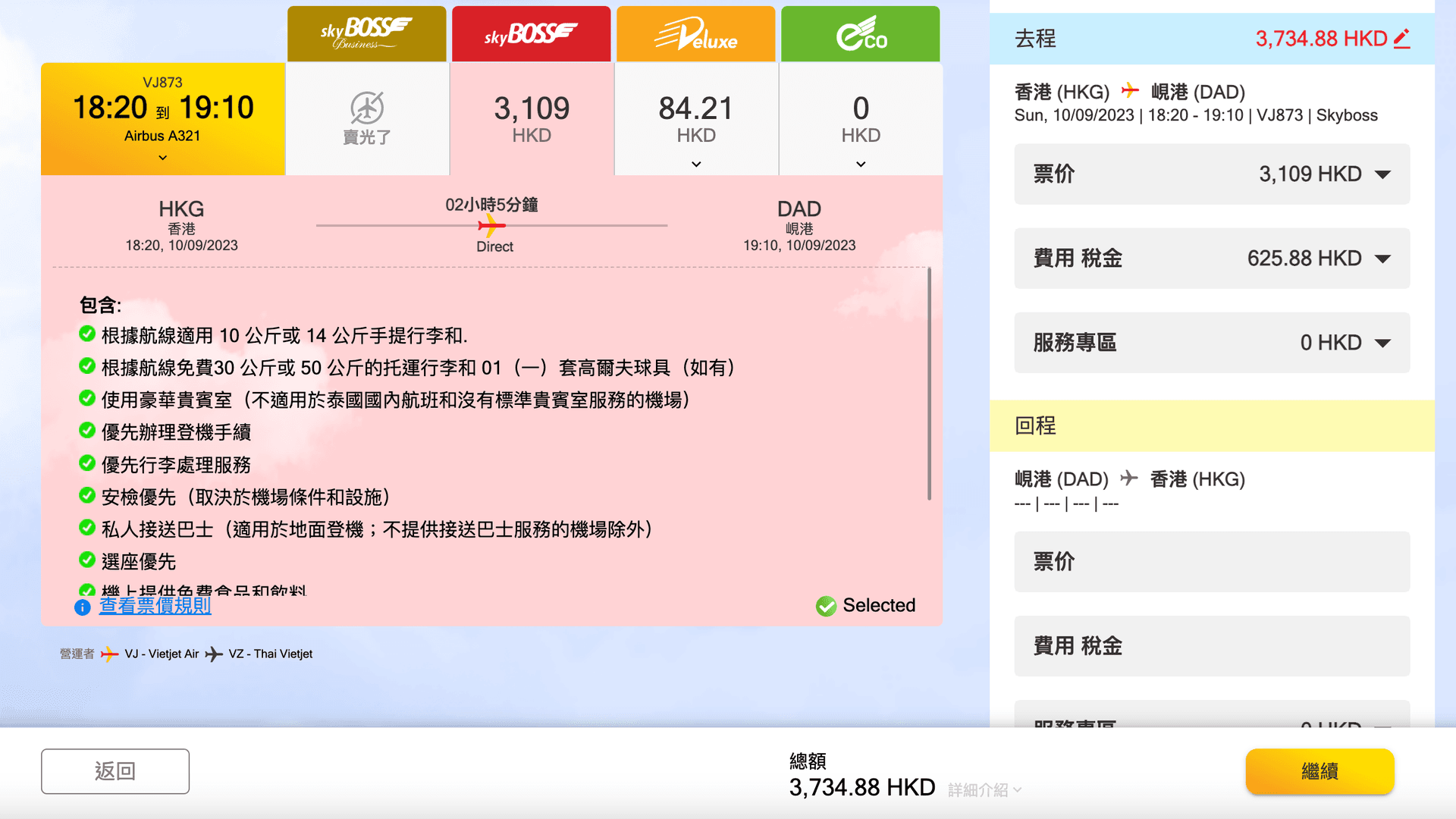The image size is (1456, 819).
Task: Click the sold-out plane icon under SkyBoss Business
Action: tap(367, 108)
